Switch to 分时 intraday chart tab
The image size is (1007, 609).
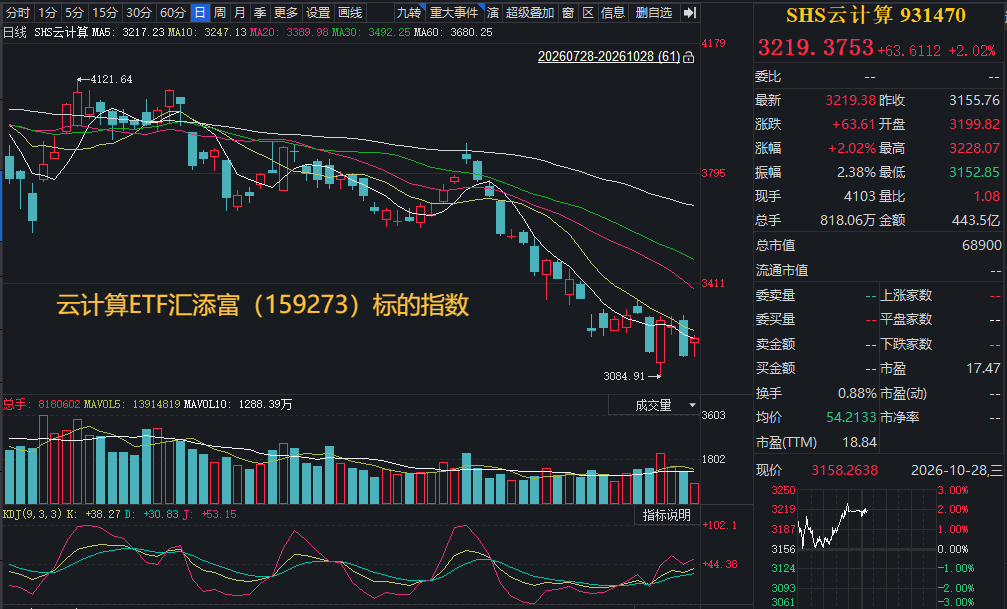[x=17, y=13]
